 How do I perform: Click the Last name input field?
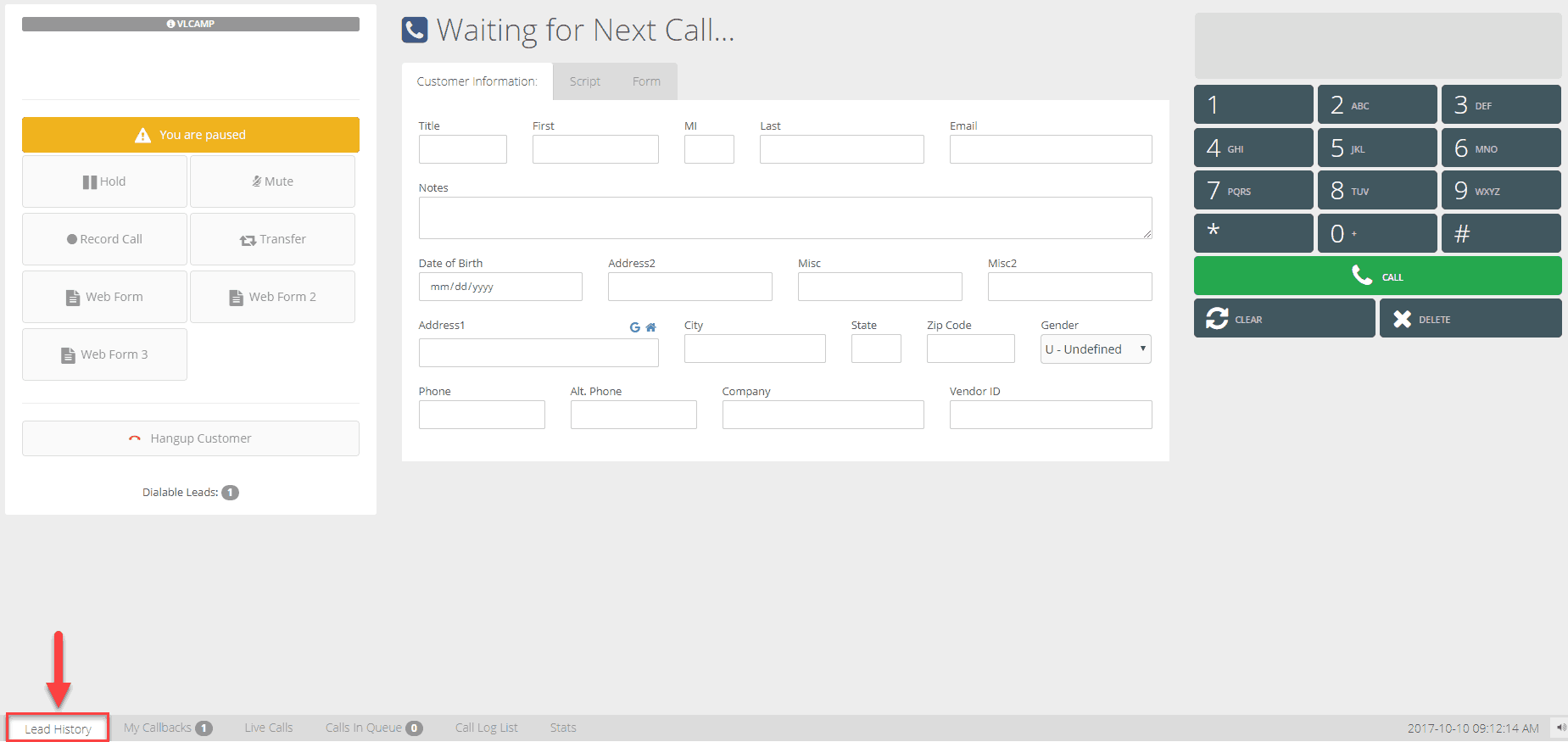point(842,149)
